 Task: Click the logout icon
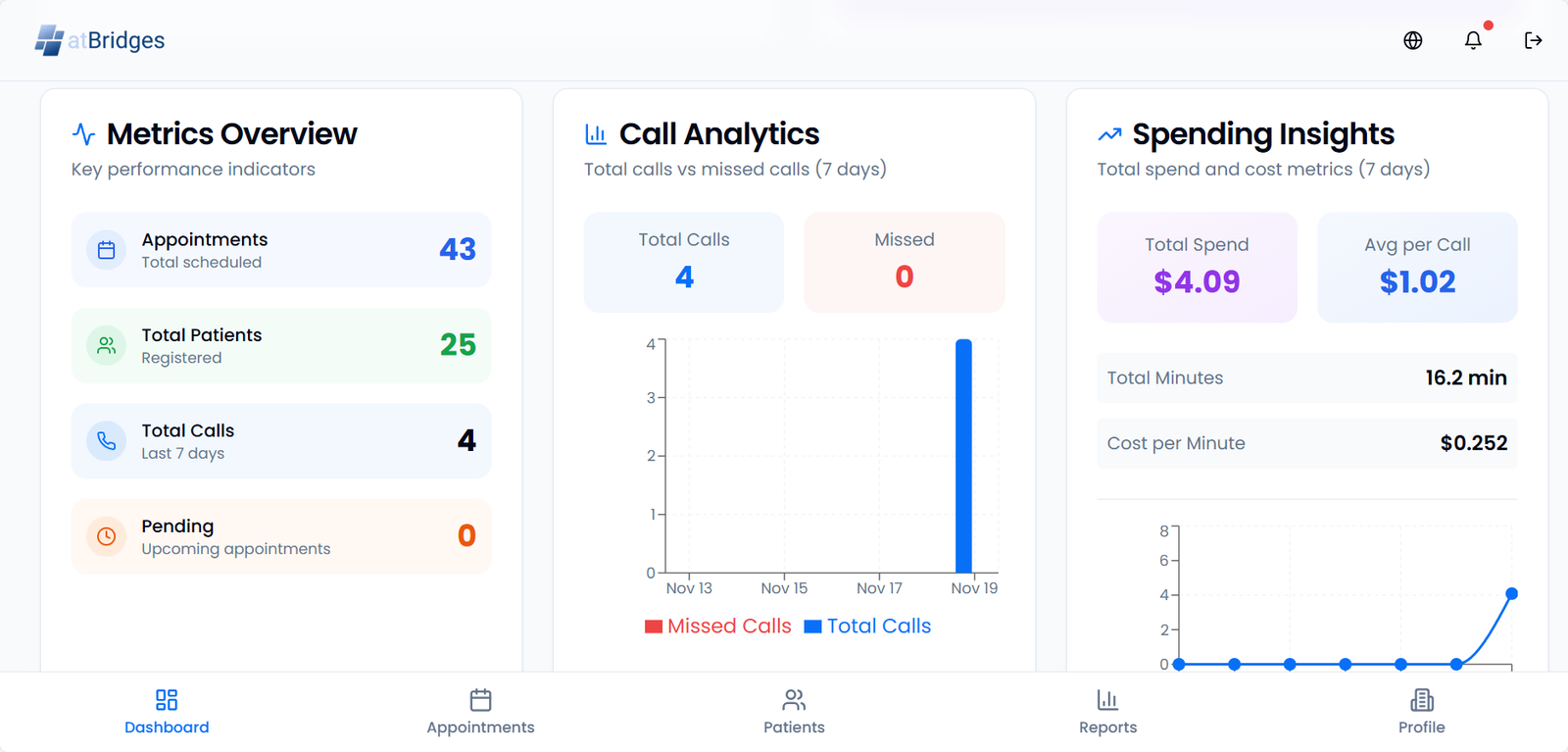[x=1533, y=40]
